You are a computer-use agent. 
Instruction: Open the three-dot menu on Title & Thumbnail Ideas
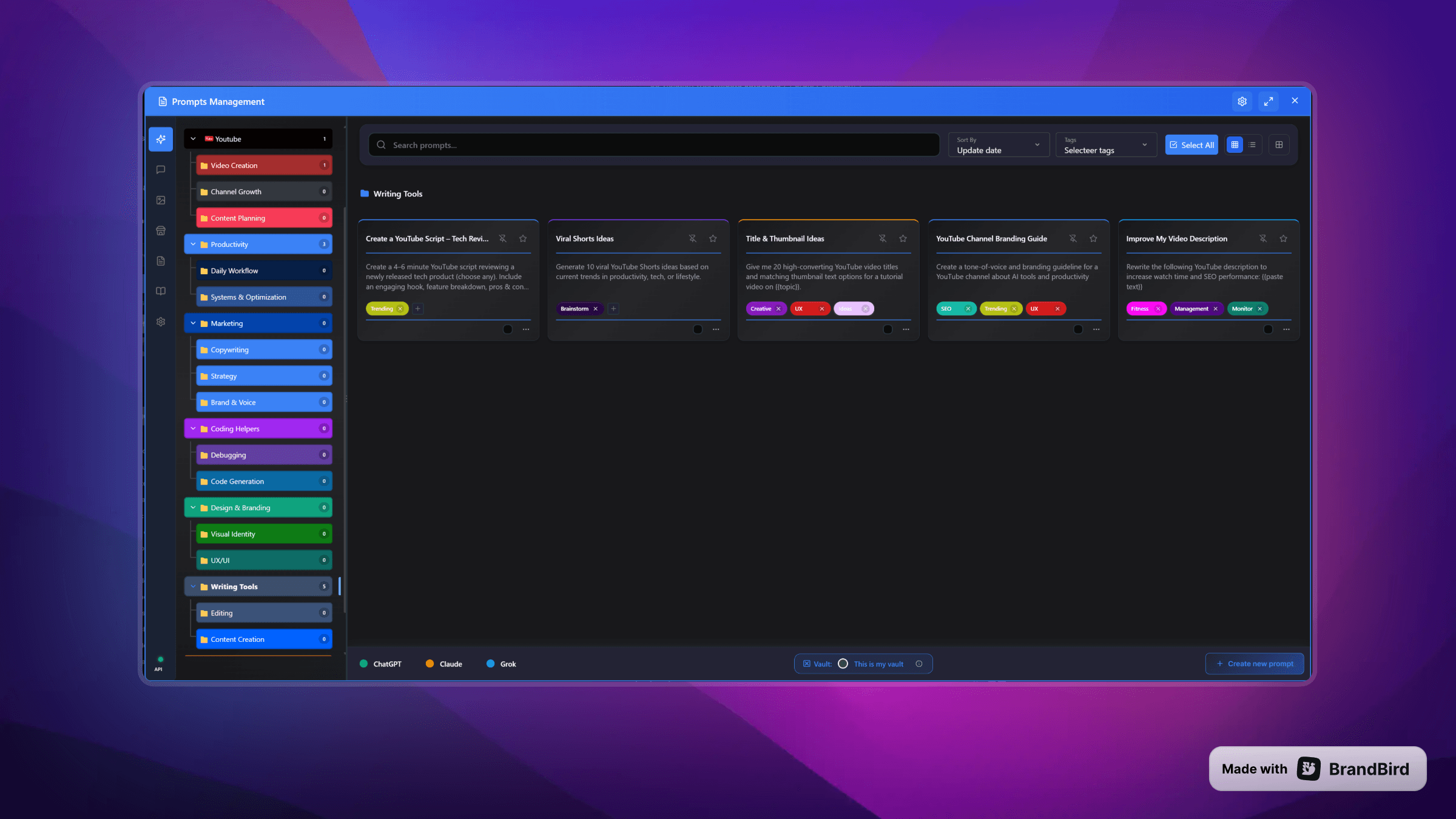(x=906, y=329)
